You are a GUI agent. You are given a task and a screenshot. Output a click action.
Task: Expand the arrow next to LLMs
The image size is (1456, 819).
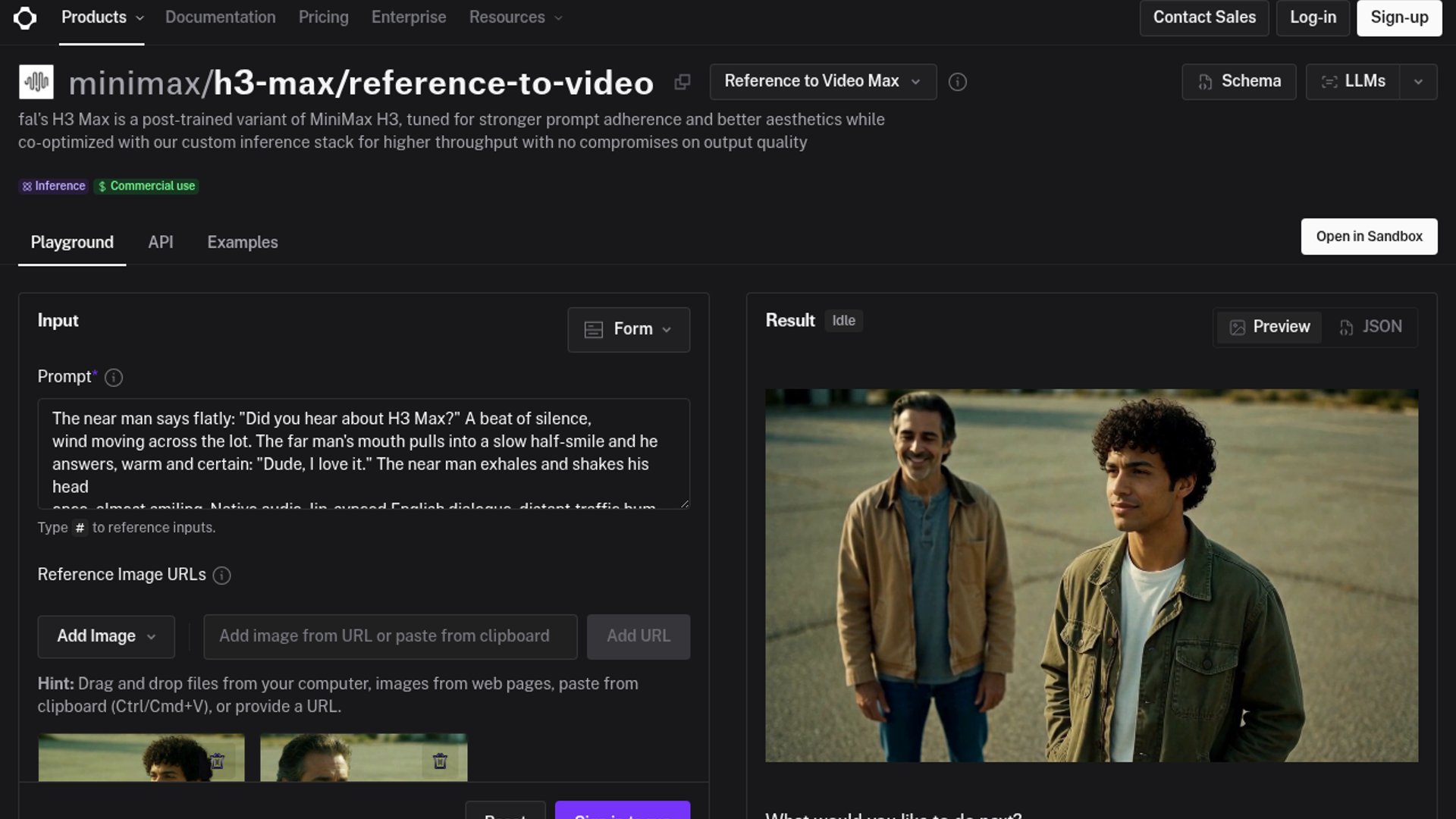[x=1418, y=82]
